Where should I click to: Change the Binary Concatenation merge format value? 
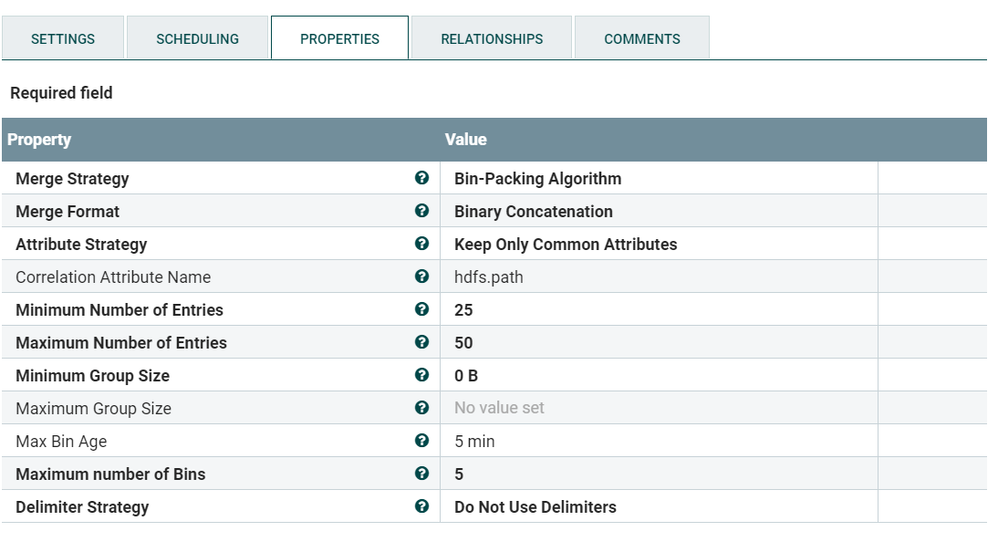pyautogui.click(x=659, y=211)
